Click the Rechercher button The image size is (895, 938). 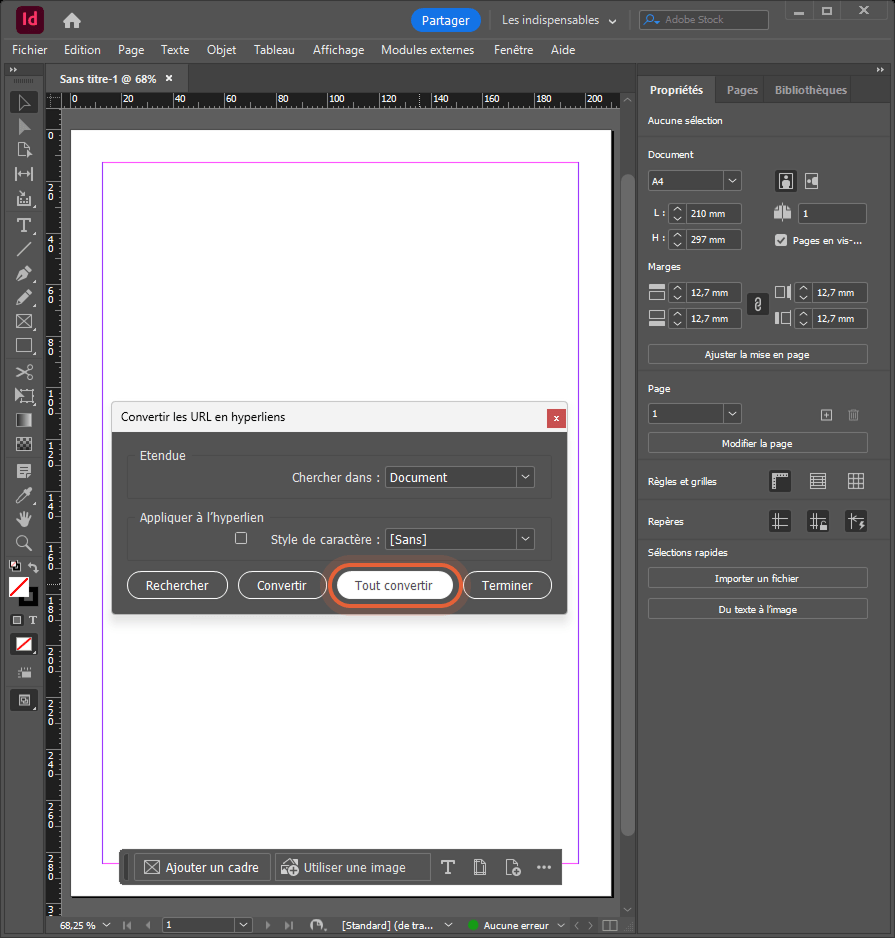coord(177,586)
